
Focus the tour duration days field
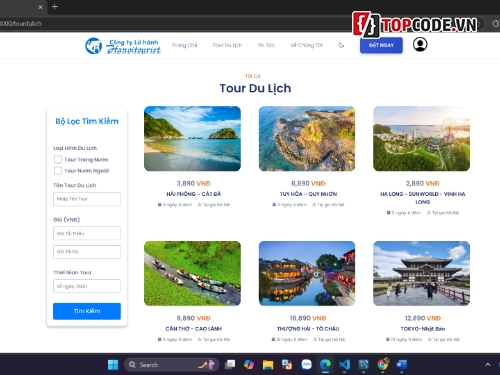click(87, 286)
